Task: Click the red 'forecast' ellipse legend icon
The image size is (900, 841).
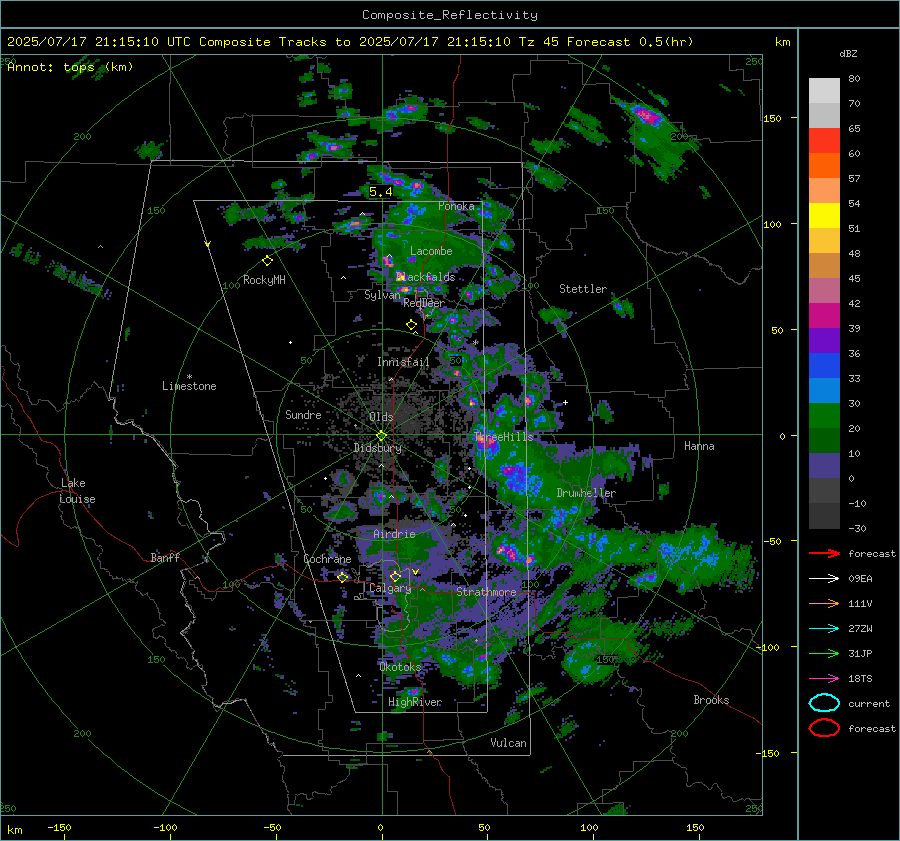Action: (824, 728)
